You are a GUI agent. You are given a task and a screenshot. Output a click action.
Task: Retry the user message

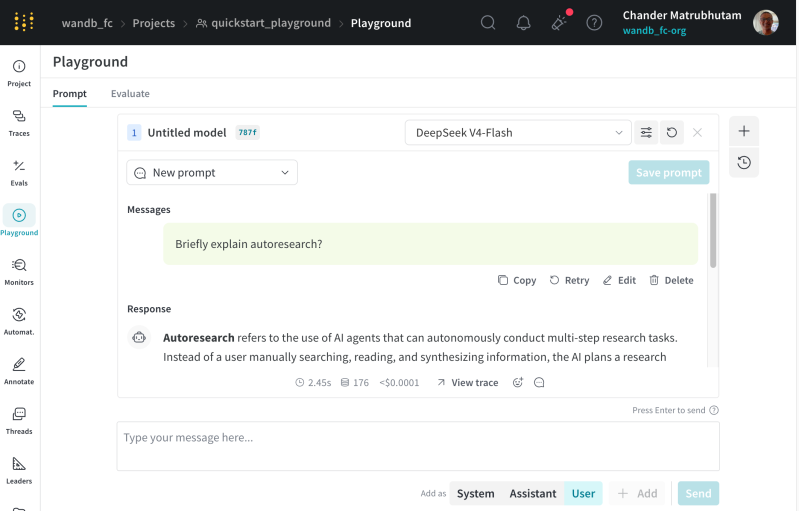pos(569,280)
